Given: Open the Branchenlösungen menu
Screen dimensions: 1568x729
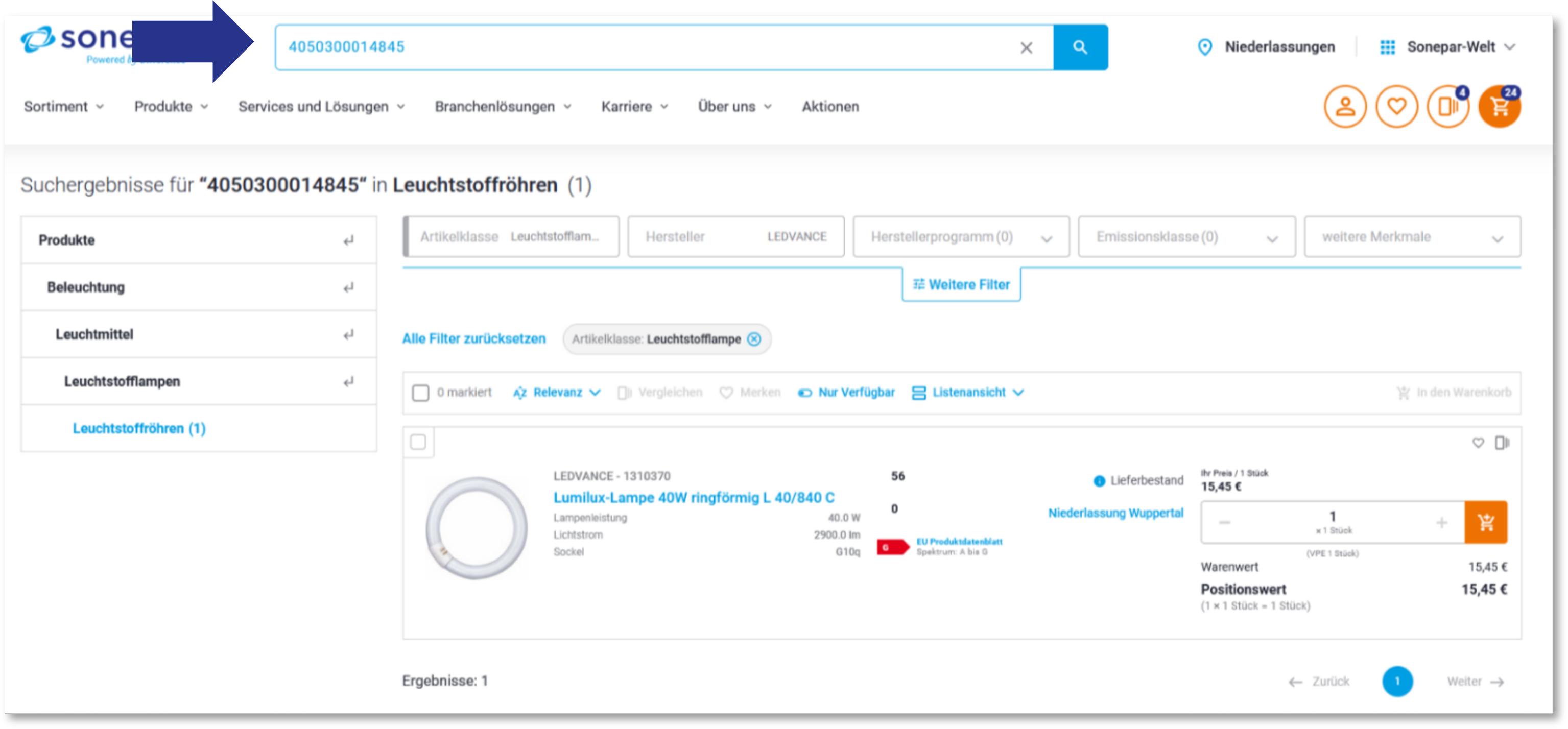Looking at the screenshot, I should coord(503,107).
